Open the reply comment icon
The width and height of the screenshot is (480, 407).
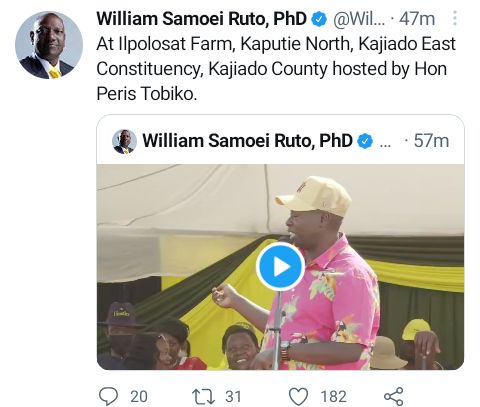(x=108, y=396)
